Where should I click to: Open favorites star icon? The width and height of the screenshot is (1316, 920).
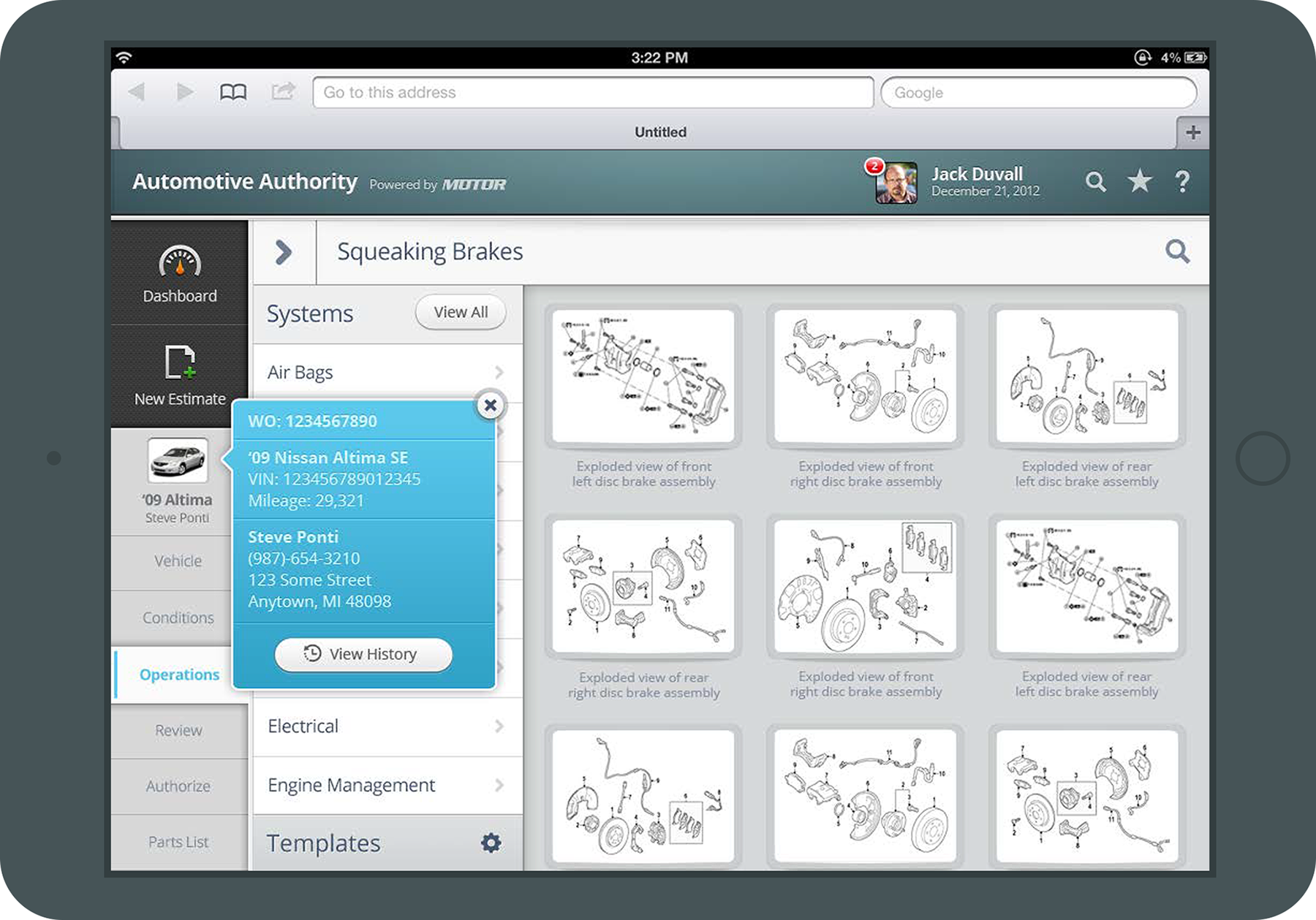click(1139, 181)
